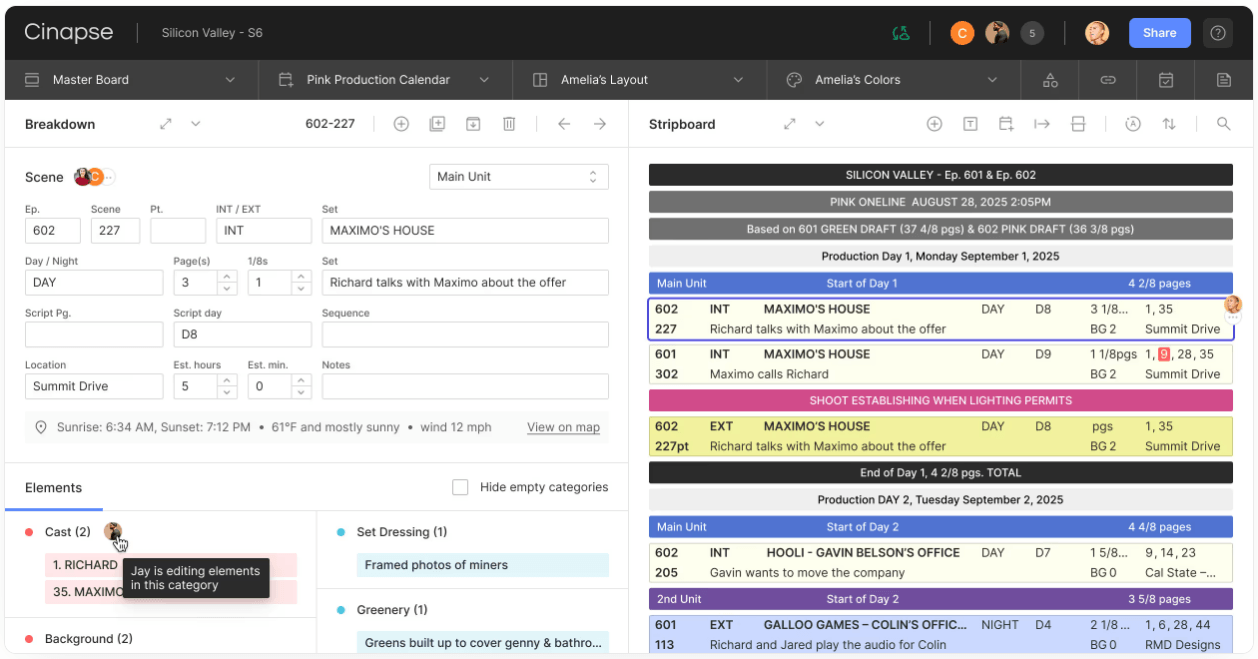Screen dimensions: 1258x659
Task: Open the document report icon in toolbar
Action: (1224, 80)
